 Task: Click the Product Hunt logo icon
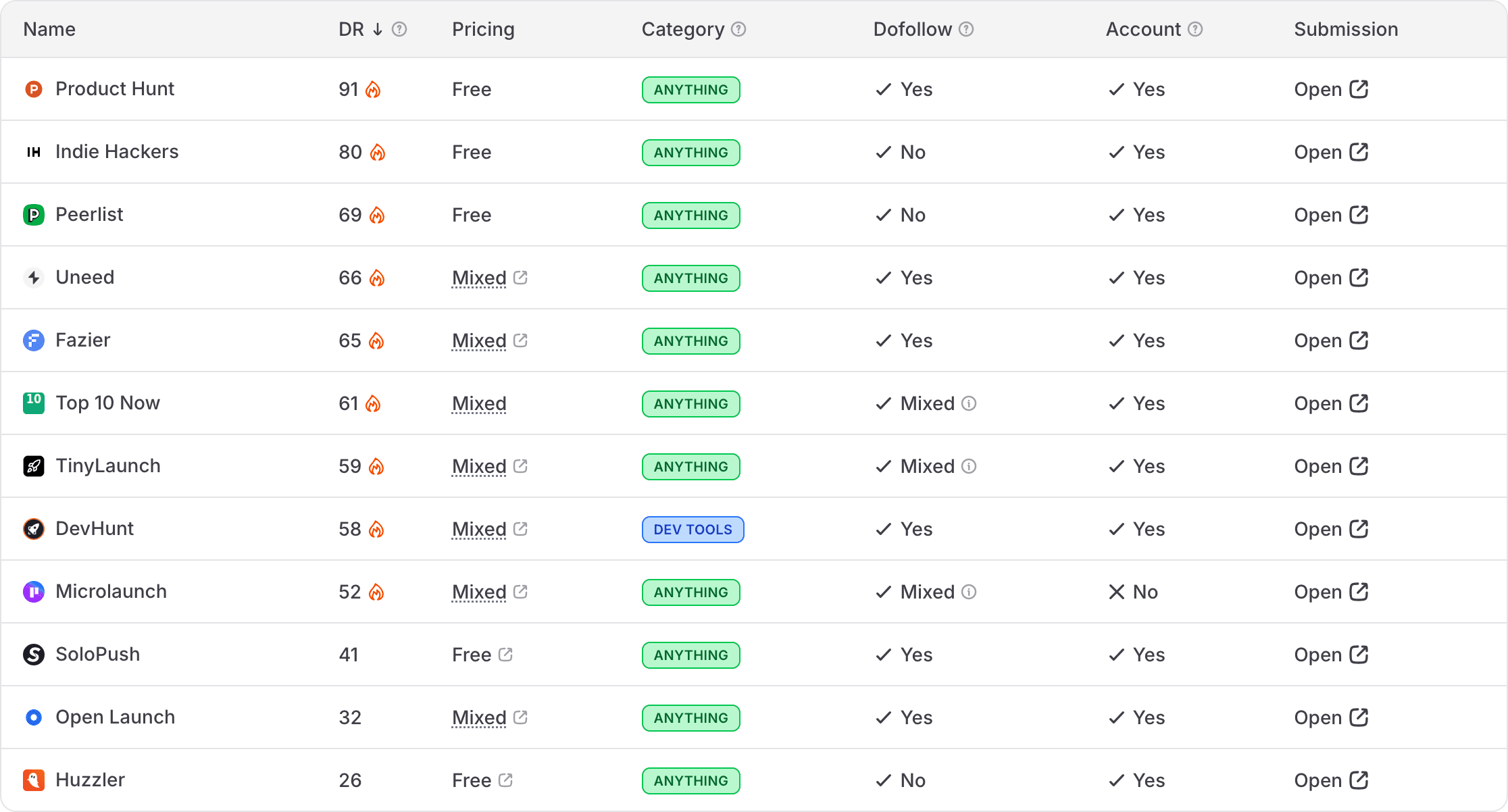34,89
